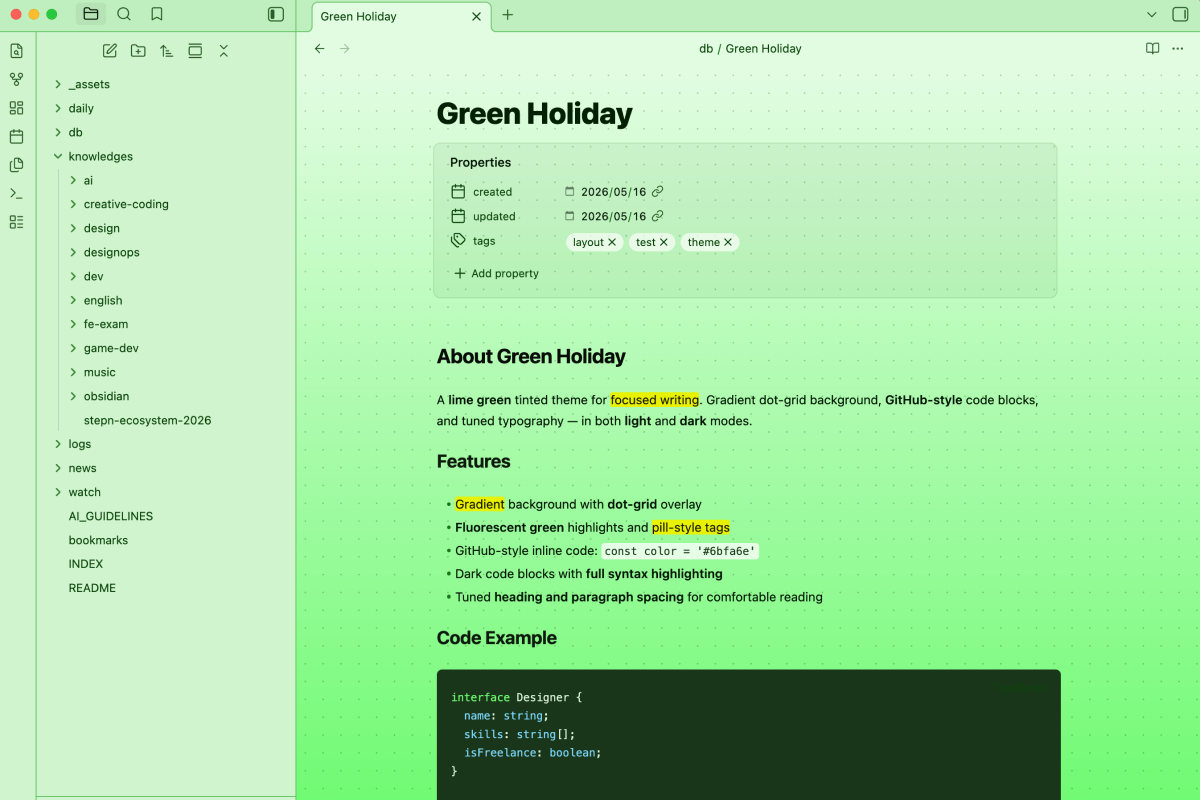
Task: Create a new folder
Action: tap(138, 51)
